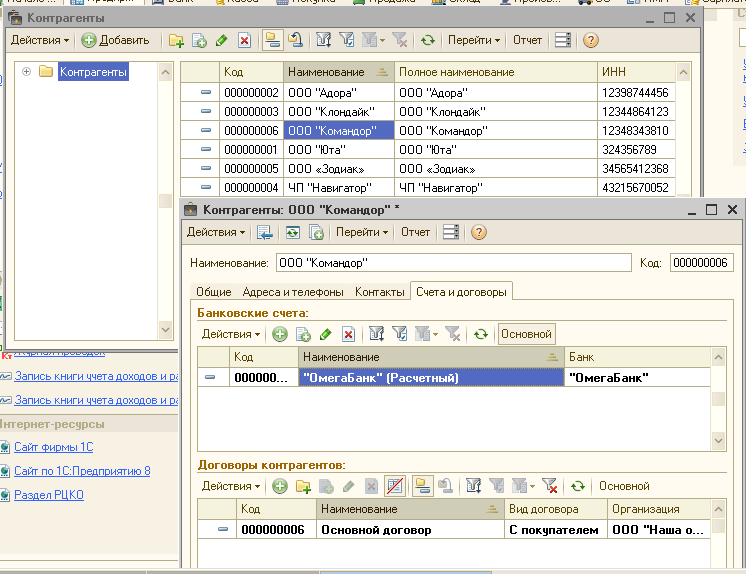This screenshot has width=746, height=574.
Task: Open filter history dropdown in Контрагенты toolbar
Action: (x=373, y=40)
